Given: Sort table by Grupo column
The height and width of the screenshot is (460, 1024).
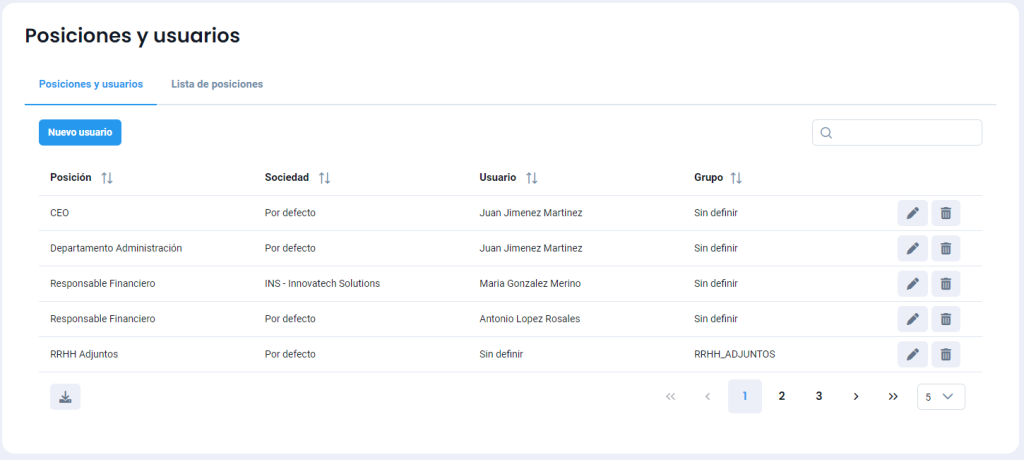Looking at the screenshot, I should pyautogui.click(x=736, y=178).
